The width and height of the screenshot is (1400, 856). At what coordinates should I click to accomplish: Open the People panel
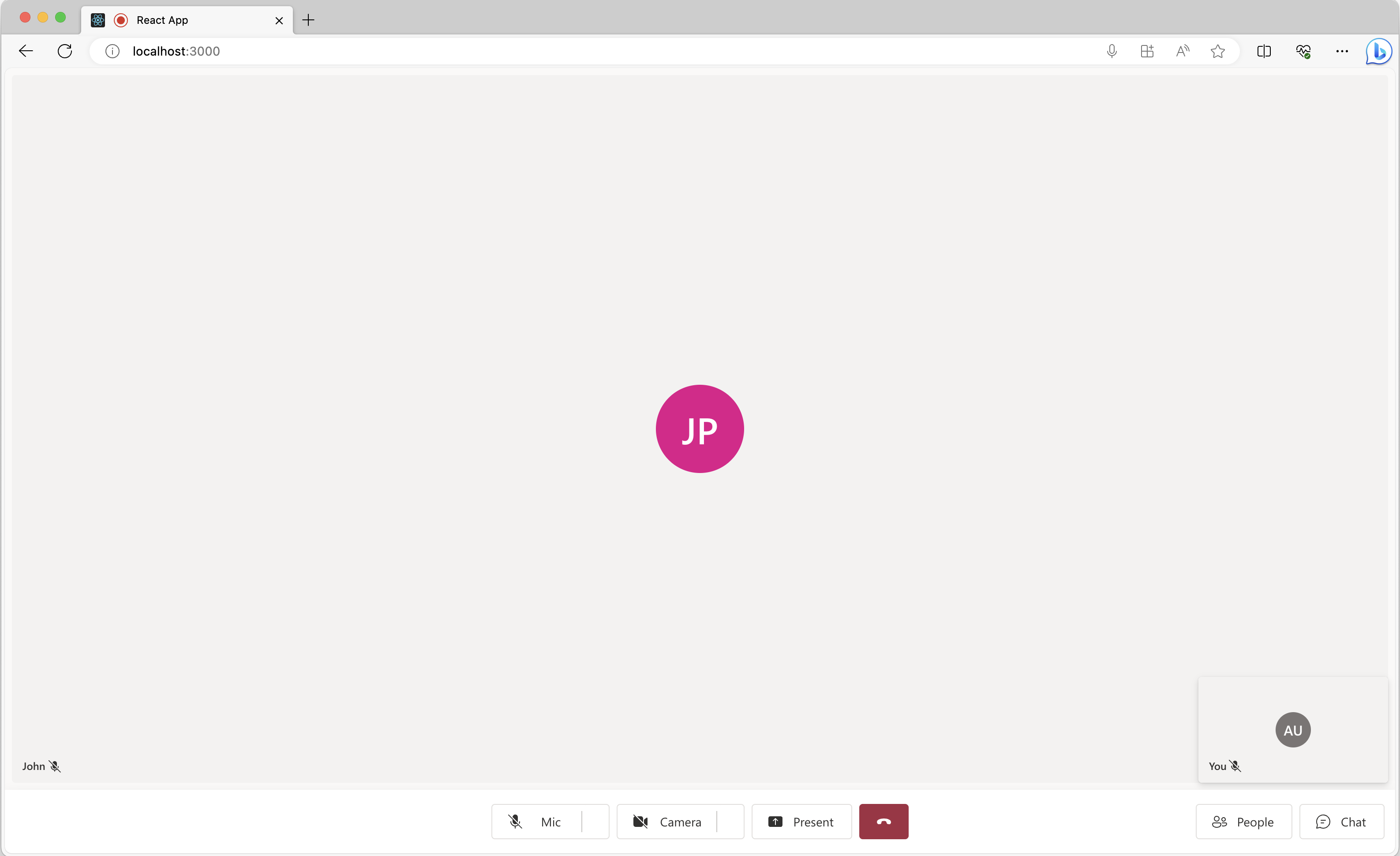pos(1244,821)
